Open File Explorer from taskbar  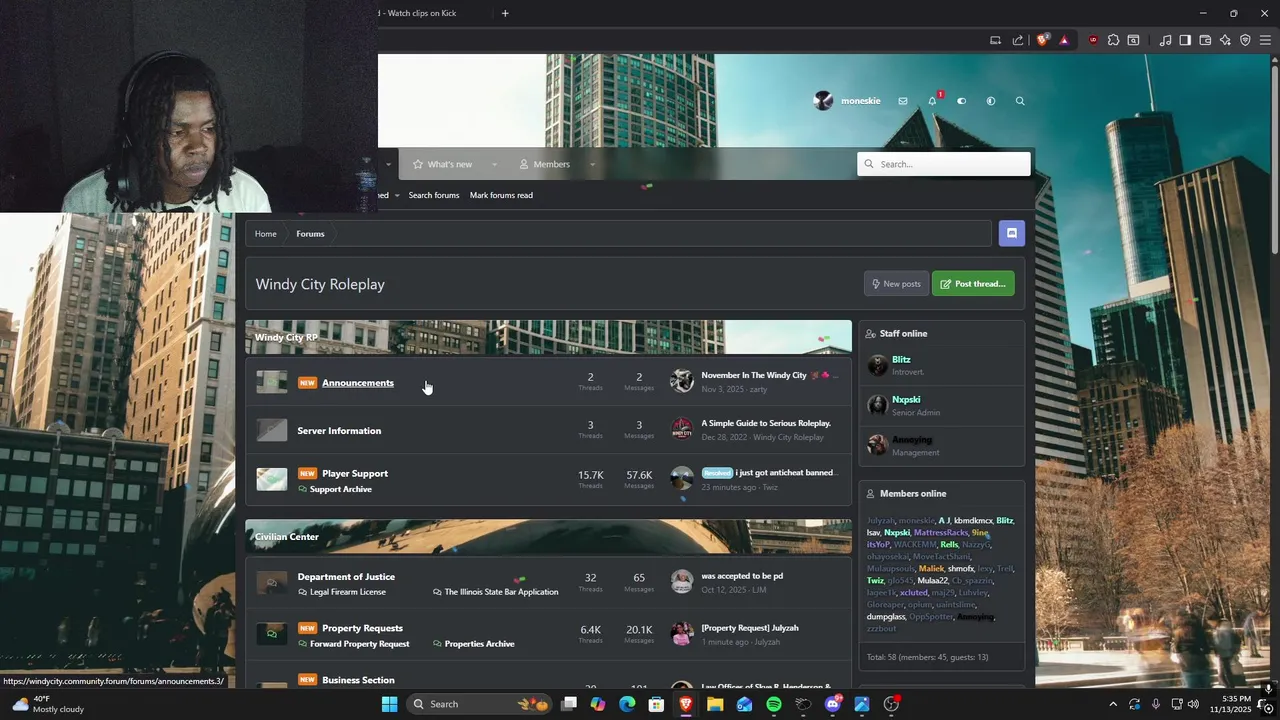pos(715,704)
